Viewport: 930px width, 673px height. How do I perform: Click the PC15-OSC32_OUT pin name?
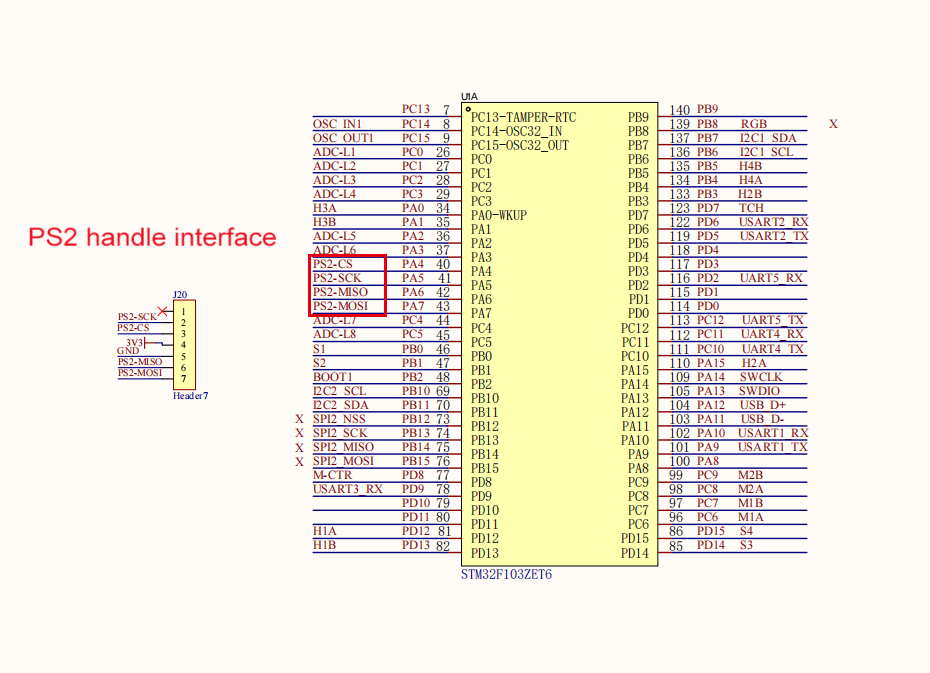520,145
